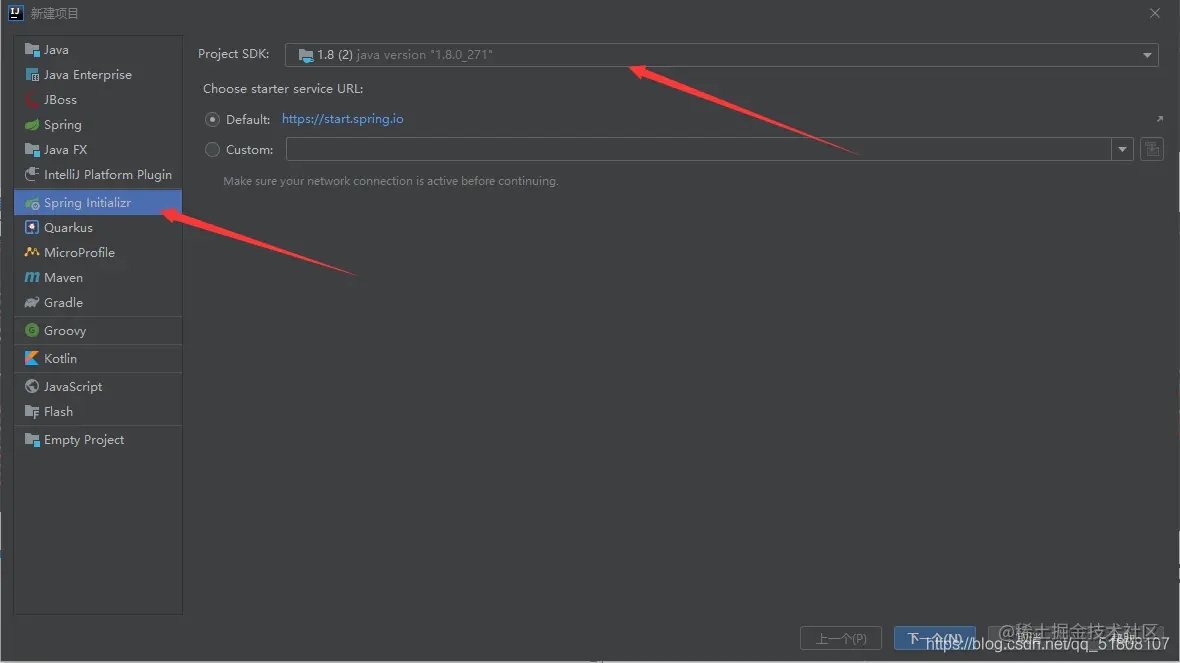Select the Default service URL radio button
This screenshot has width=1180, height=663.
212,120
